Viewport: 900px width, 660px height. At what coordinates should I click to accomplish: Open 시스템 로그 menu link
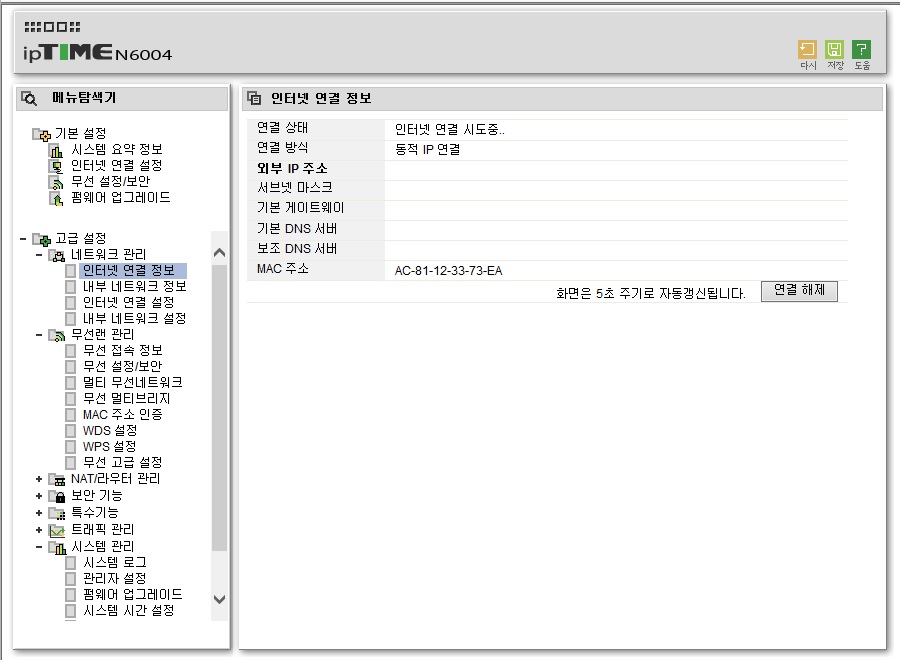click(x=115, y=562)
